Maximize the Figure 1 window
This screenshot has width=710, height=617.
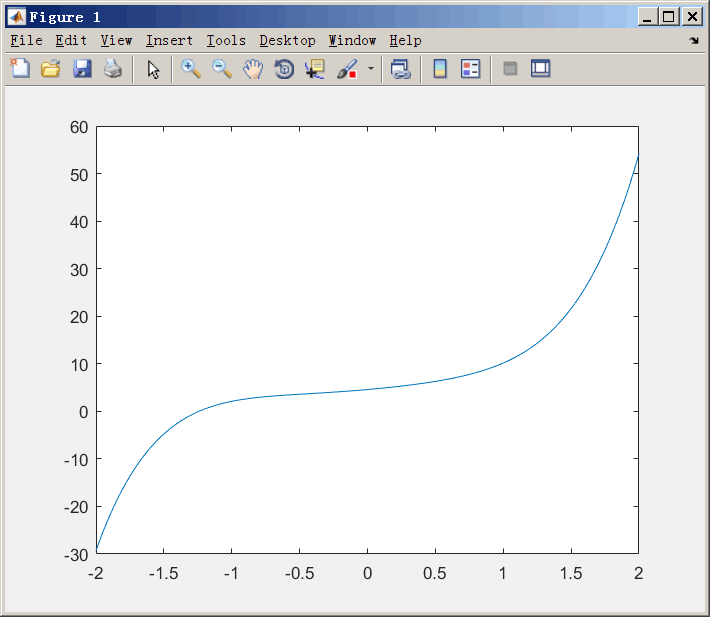click(669, 17)
